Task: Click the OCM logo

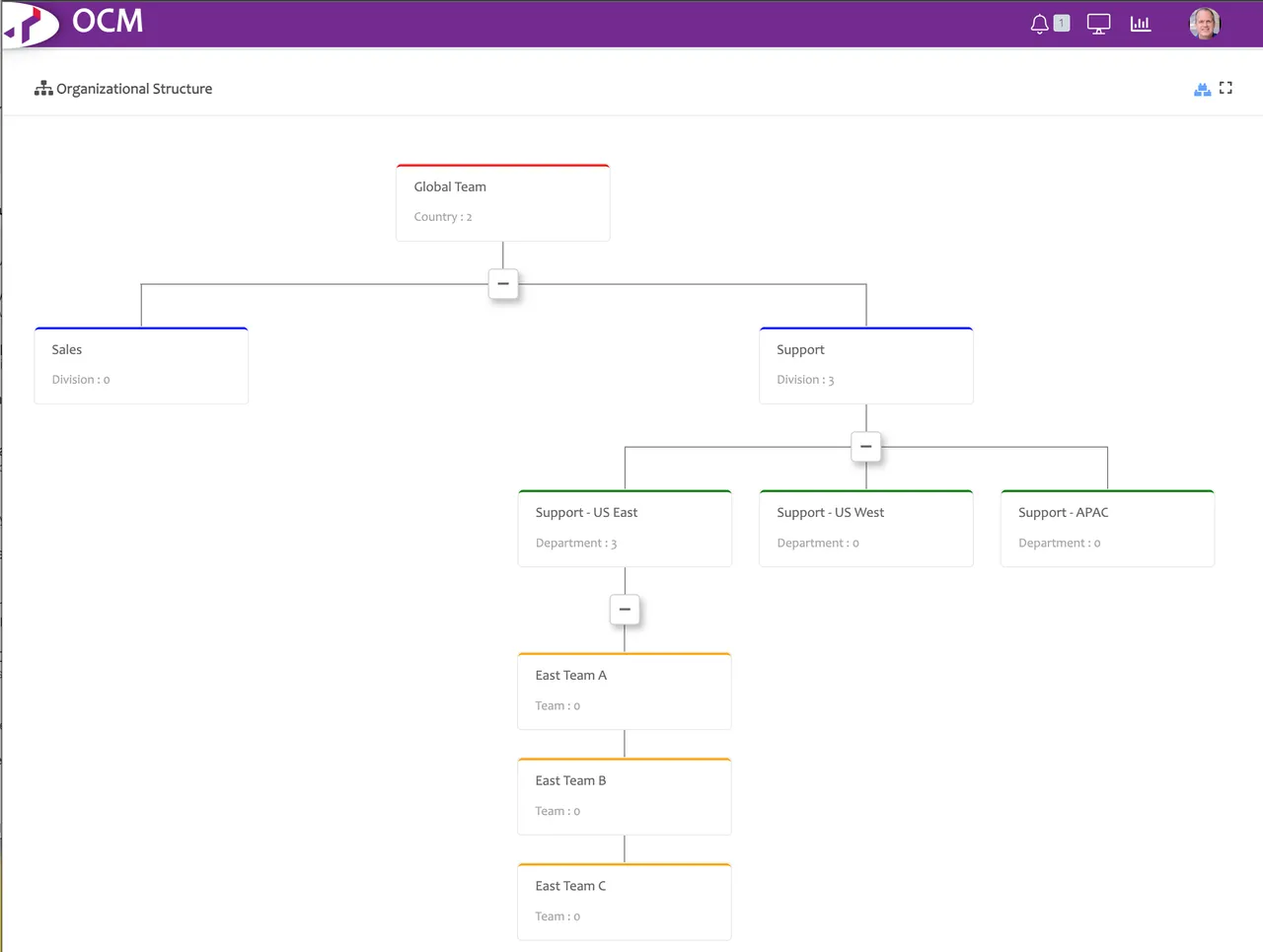Action: pos(74,23)
